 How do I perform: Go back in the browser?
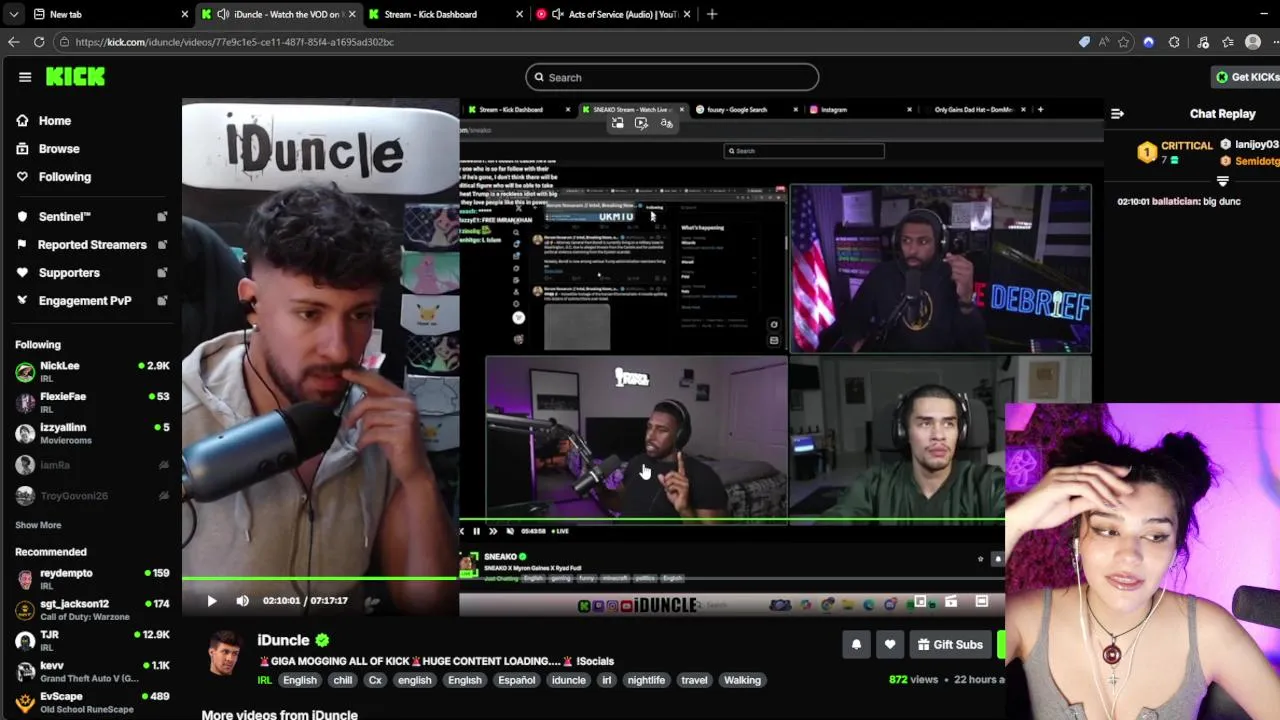[x=13, y=42]
